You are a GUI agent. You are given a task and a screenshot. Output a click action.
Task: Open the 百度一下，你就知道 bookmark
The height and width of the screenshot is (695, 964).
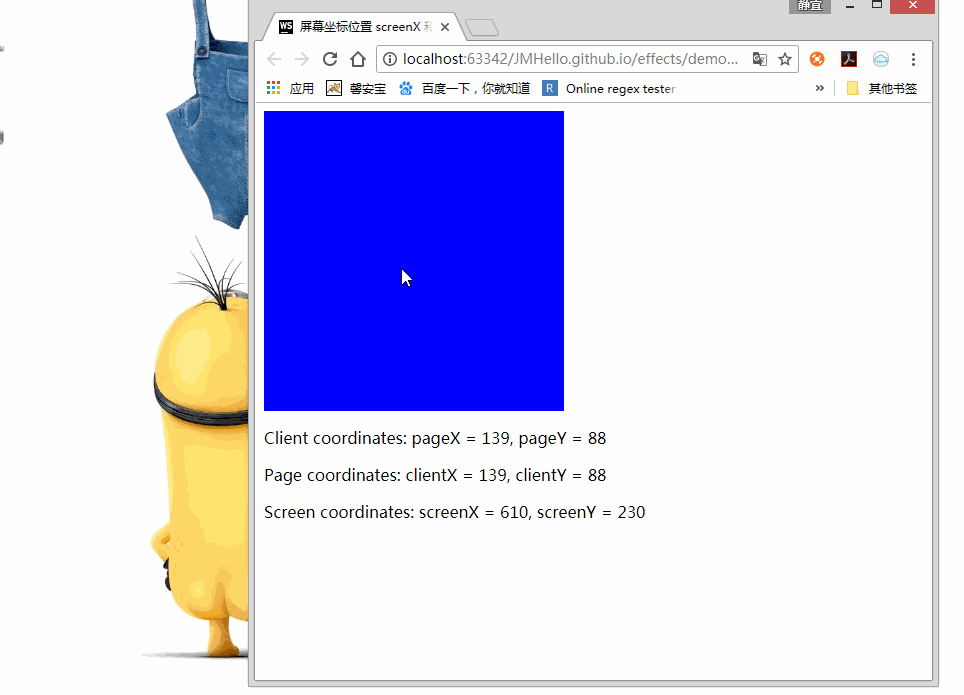tap(464, 88)
